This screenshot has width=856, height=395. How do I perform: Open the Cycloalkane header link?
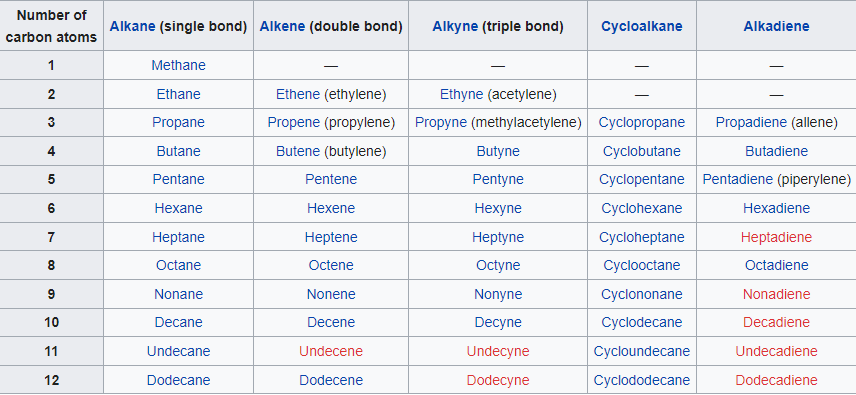(x=641, y=26)
